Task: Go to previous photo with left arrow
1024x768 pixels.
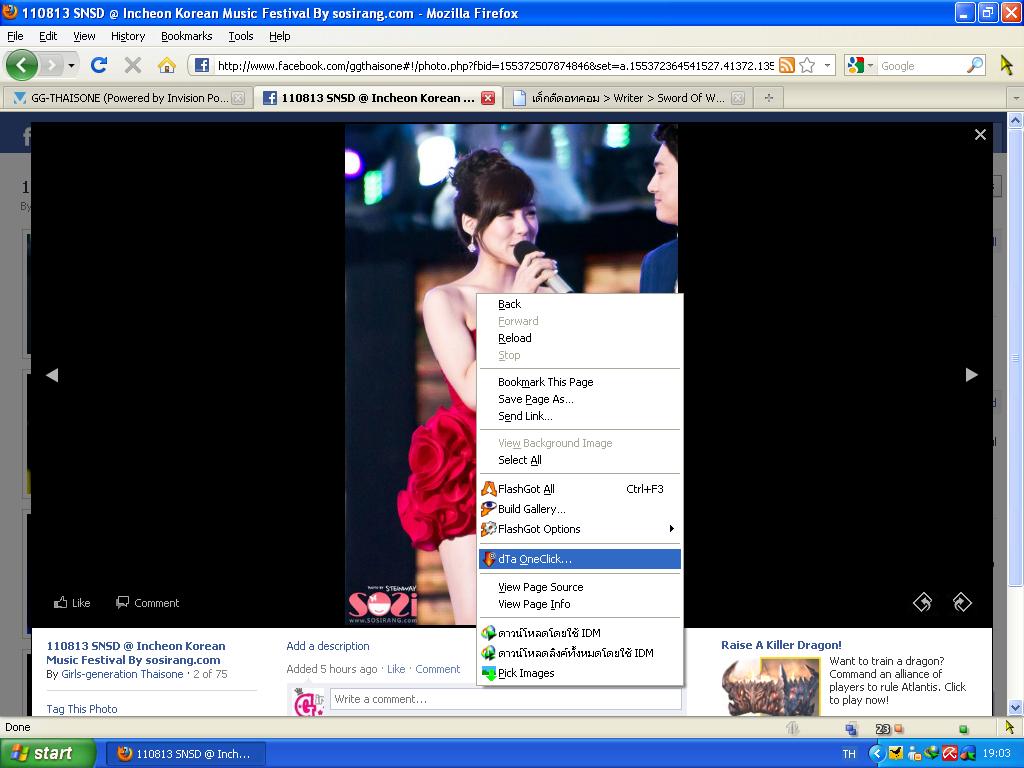Action: [52, 375]
